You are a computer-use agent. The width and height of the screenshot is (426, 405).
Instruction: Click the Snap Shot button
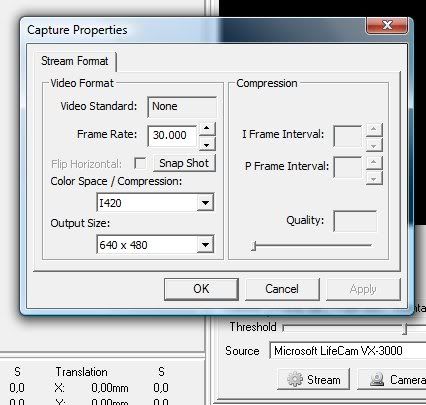[184, 163]
